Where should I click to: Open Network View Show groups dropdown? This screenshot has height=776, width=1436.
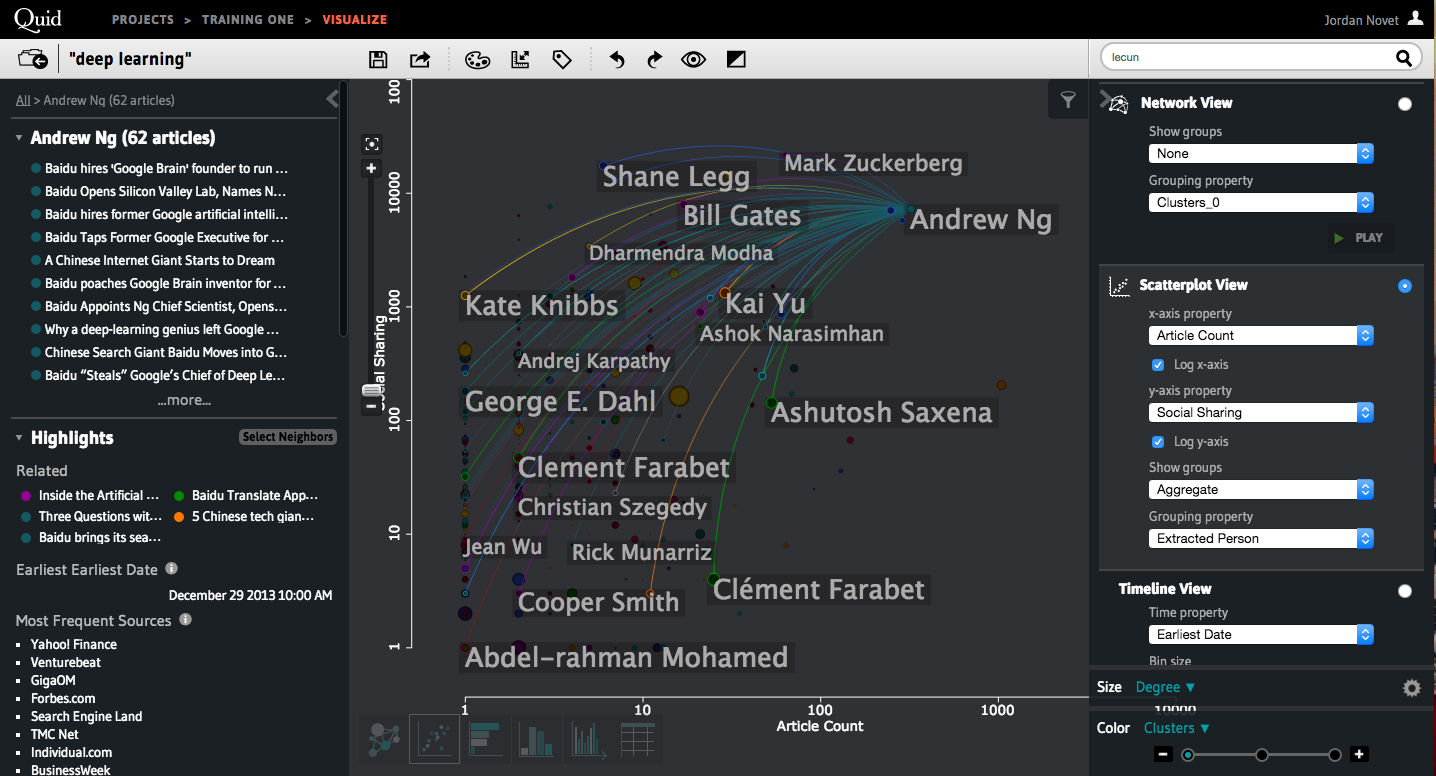point(1261,154)
